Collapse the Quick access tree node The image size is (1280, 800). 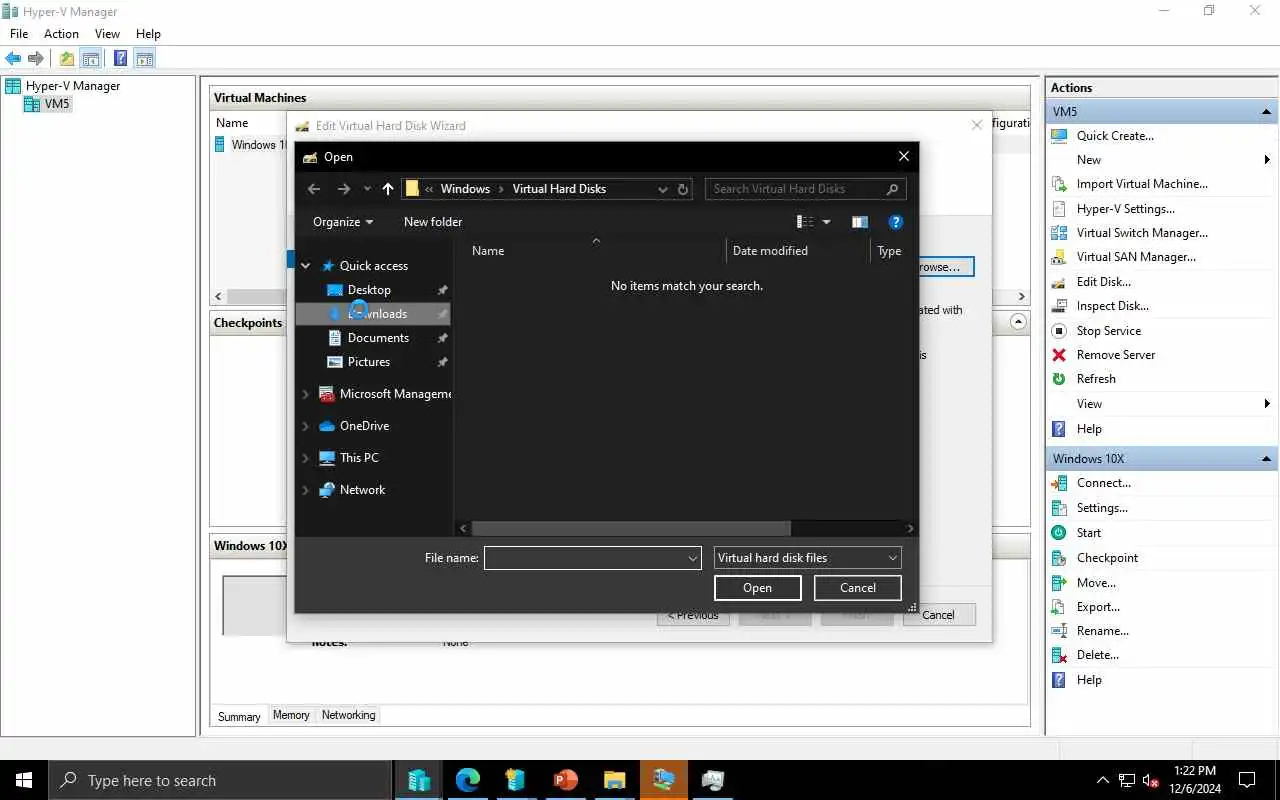306,266
